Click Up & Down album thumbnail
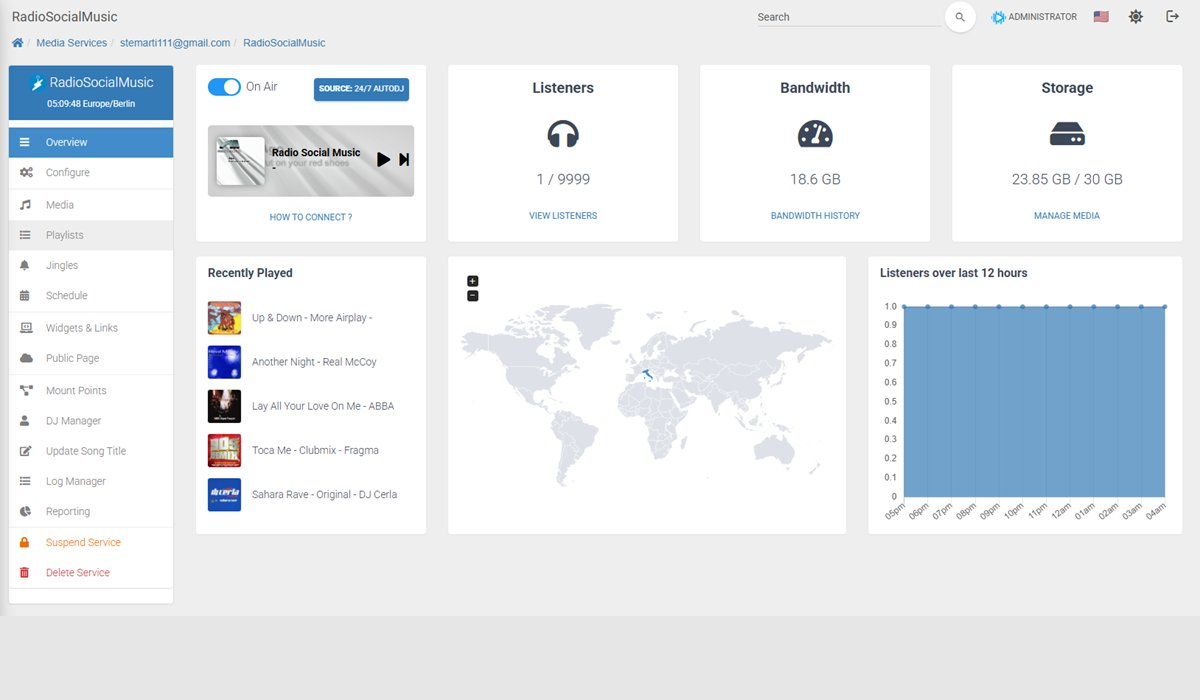Viewport: 1200px width, 700px height. tap(224, 318)
